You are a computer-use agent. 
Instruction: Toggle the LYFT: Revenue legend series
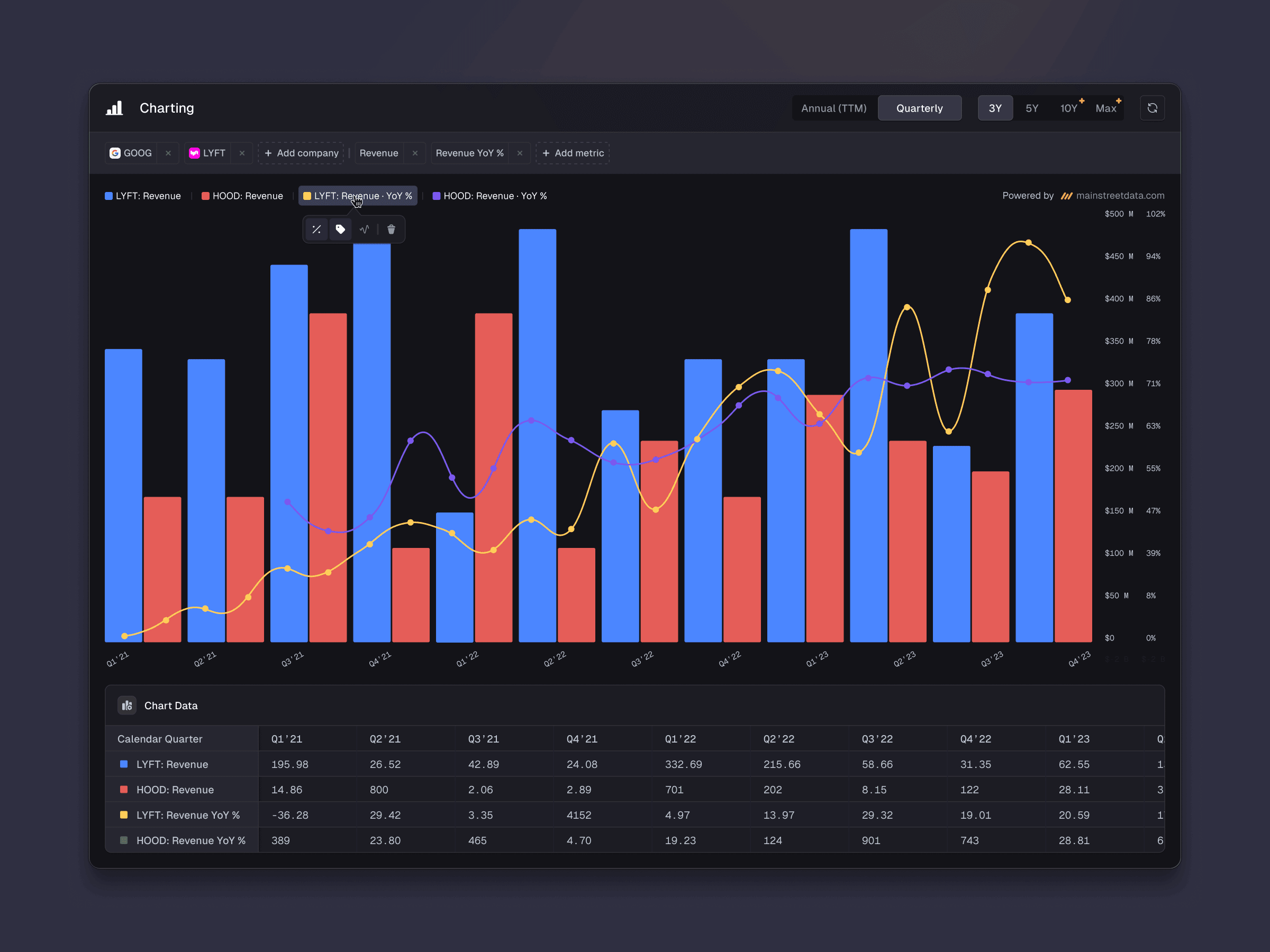click(x=143, y=196)
